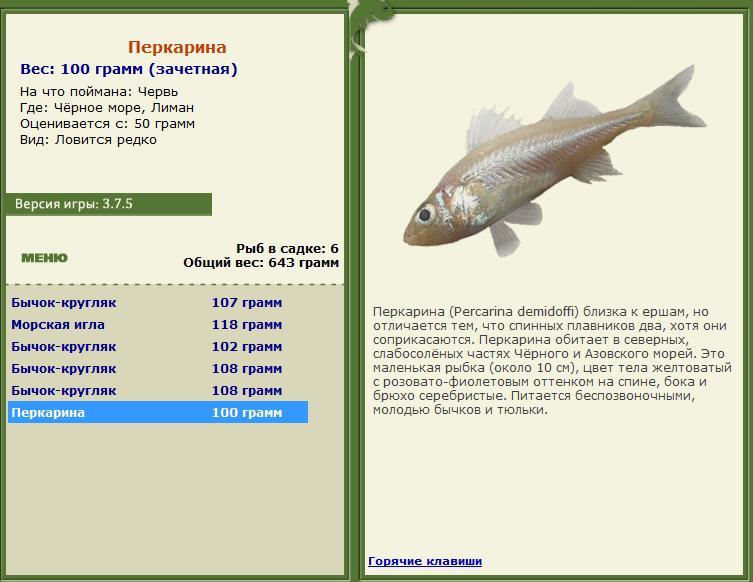Click the Оценивается с: 50 грамм line

(x=108, y=124)
